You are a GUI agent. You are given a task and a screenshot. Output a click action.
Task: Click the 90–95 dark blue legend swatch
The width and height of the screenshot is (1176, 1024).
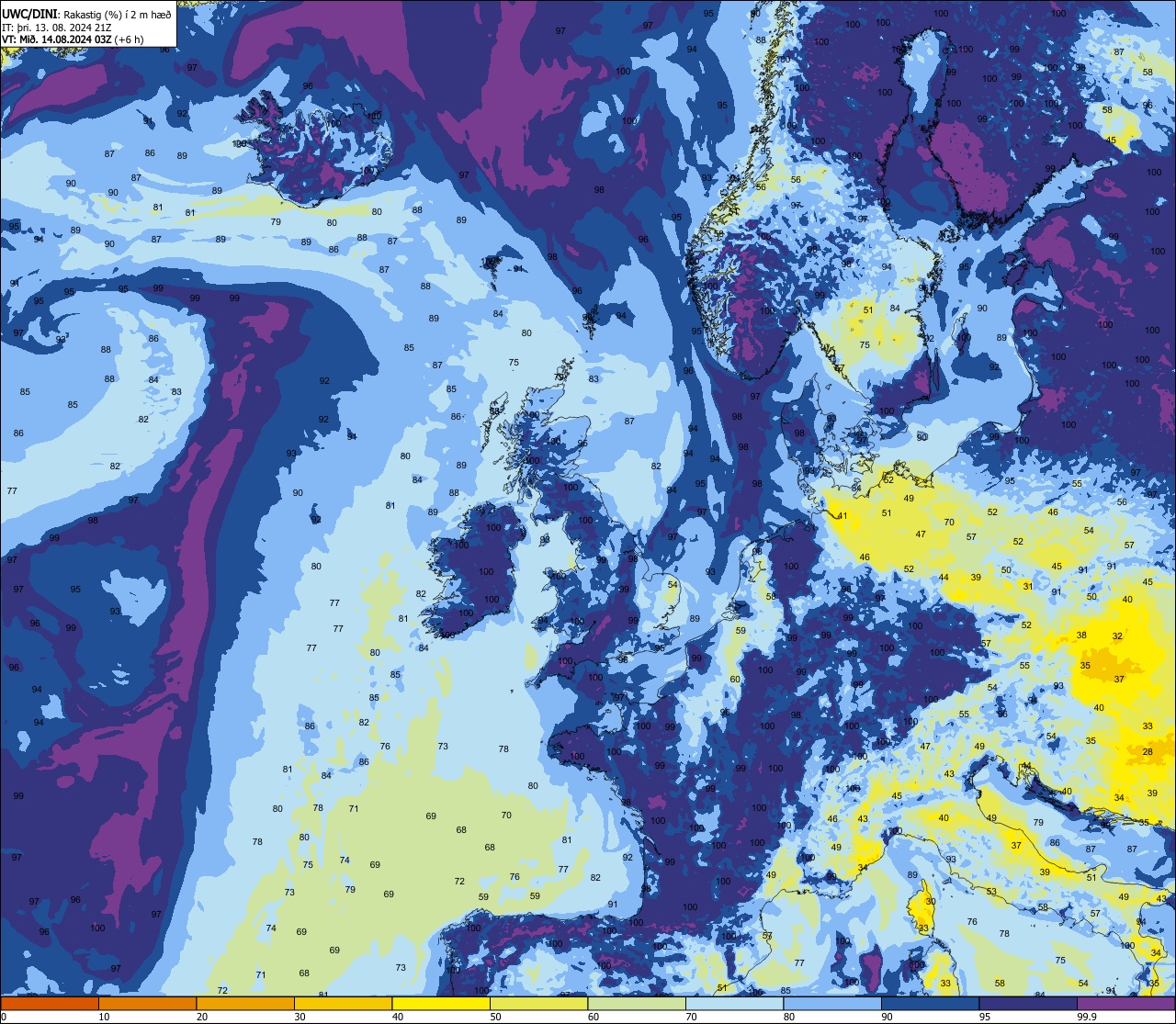tap(930, 1003)
